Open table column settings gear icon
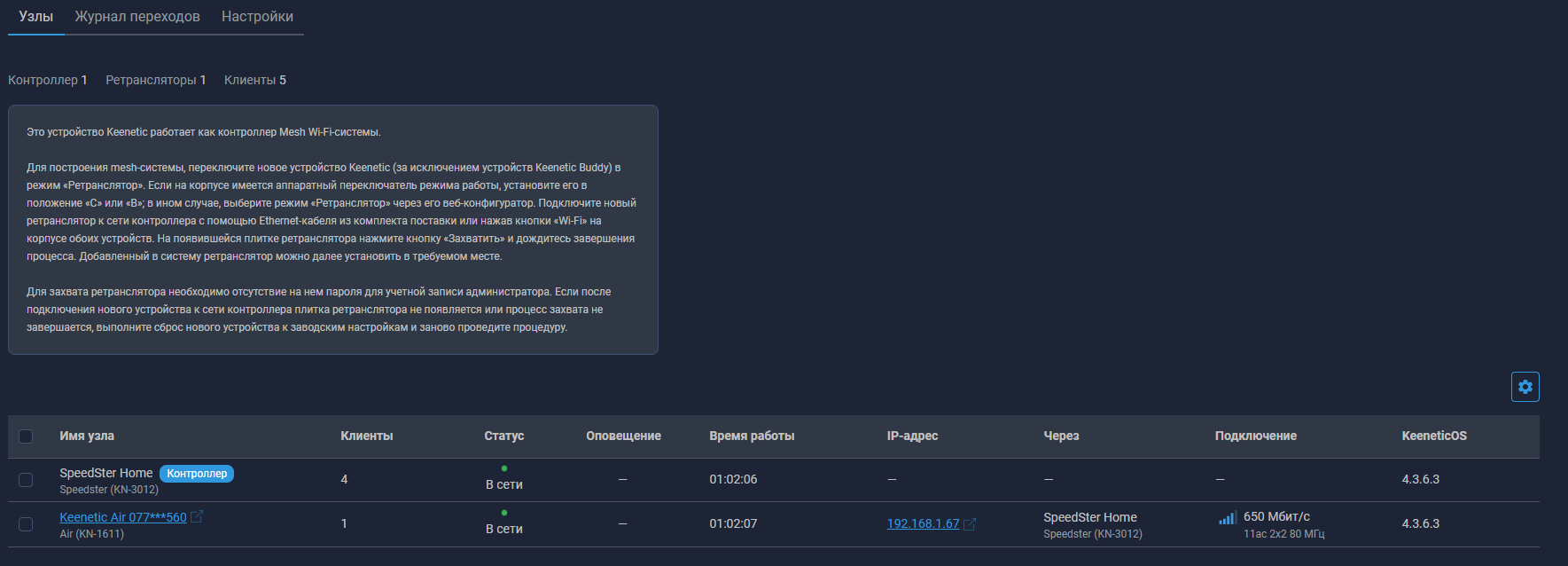Viewport: 1568px width, 566px height. coord(1525,387)
